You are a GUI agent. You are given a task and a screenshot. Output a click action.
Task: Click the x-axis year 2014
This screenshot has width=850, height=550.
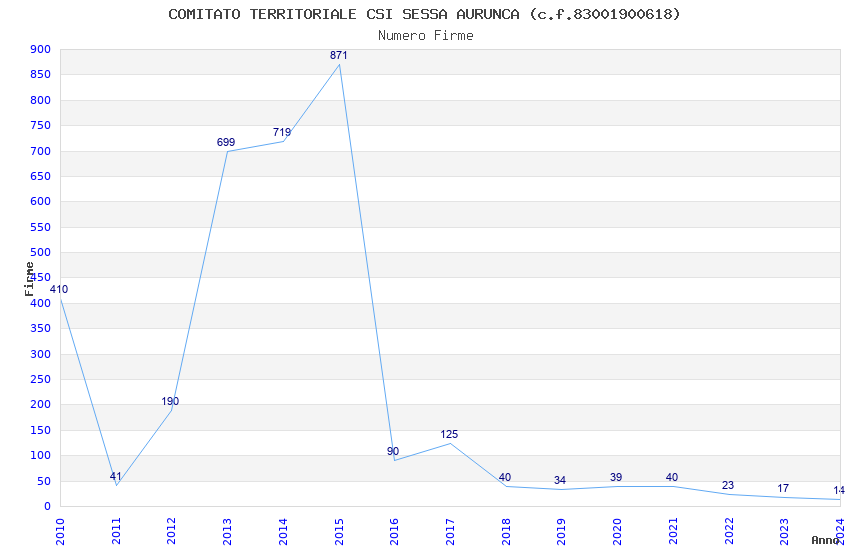pyautogui.click(x=283, y=531)
